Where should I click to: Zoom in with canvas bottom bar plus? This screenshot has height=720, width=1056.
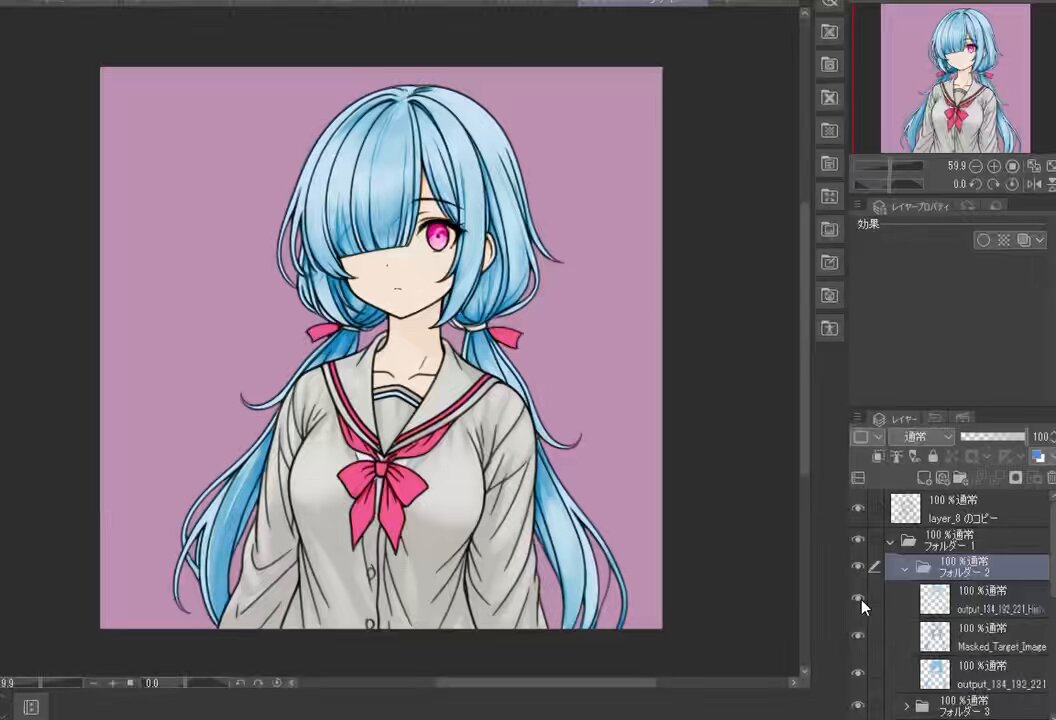(112, 683)
